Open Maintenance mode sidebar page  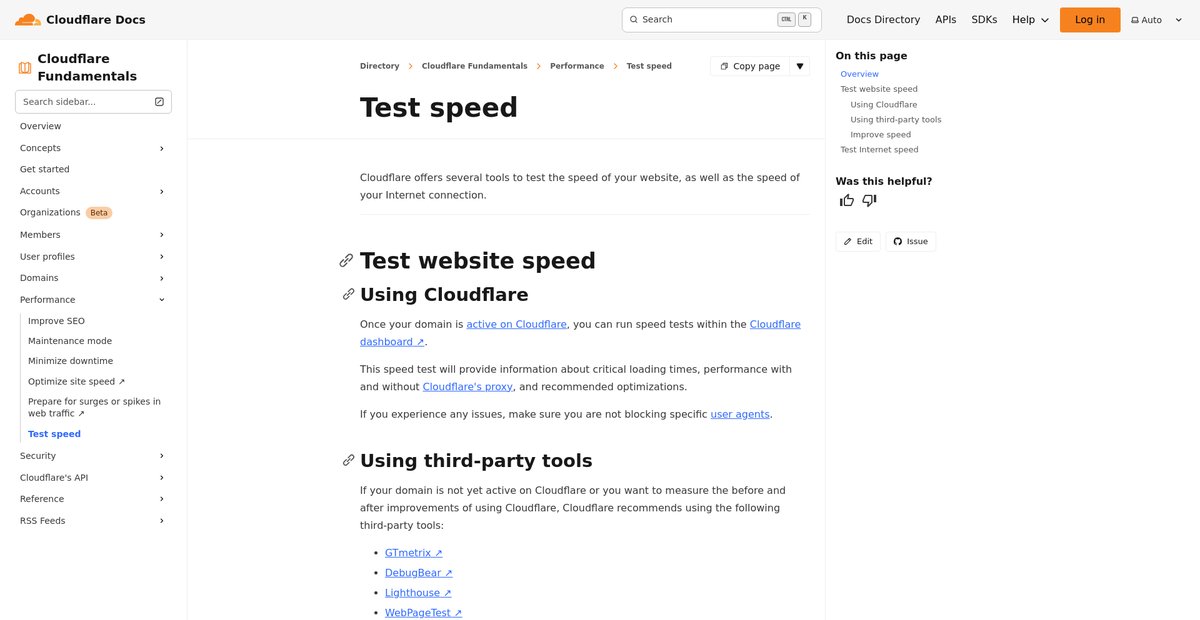[x=70, y=341]
